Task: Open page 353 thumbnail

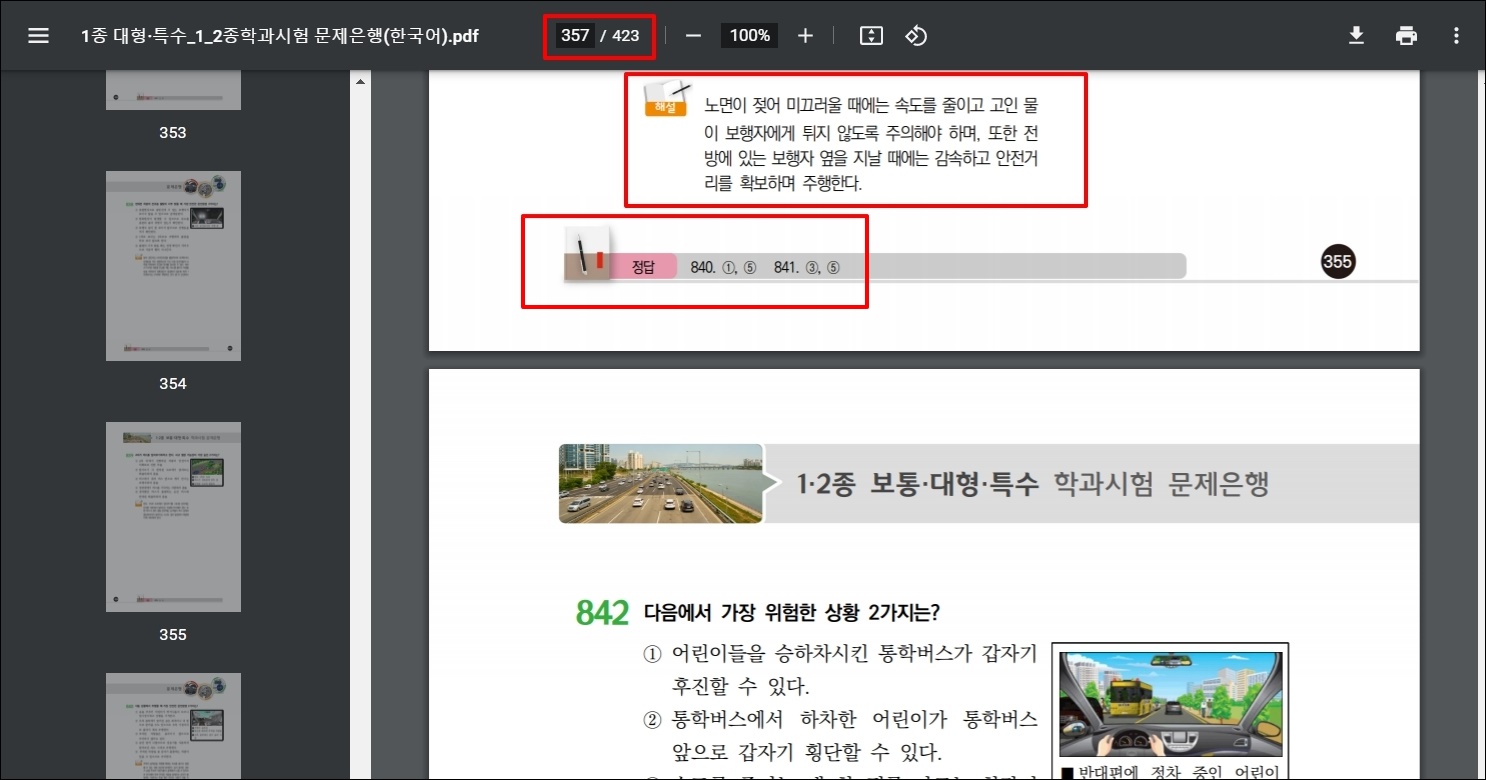Action: (173, 90)
